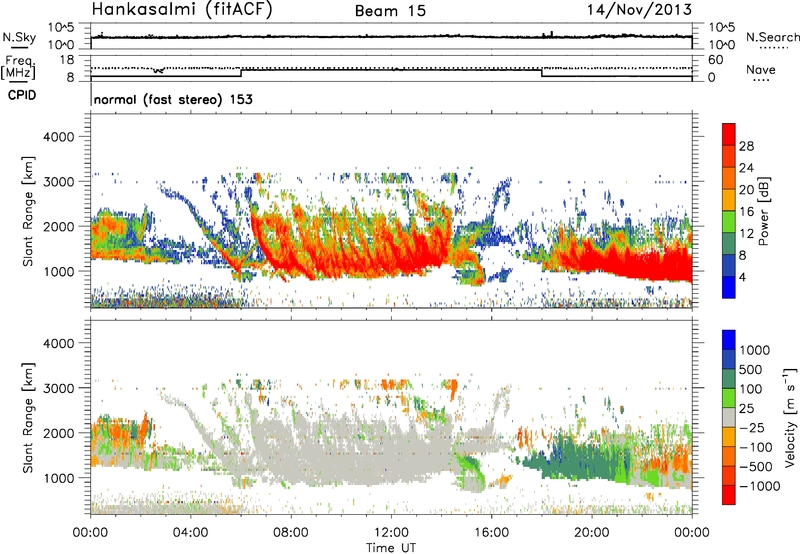Click the '60' tick on Nave scale
The image size is (800, 554).
point(716,60)
